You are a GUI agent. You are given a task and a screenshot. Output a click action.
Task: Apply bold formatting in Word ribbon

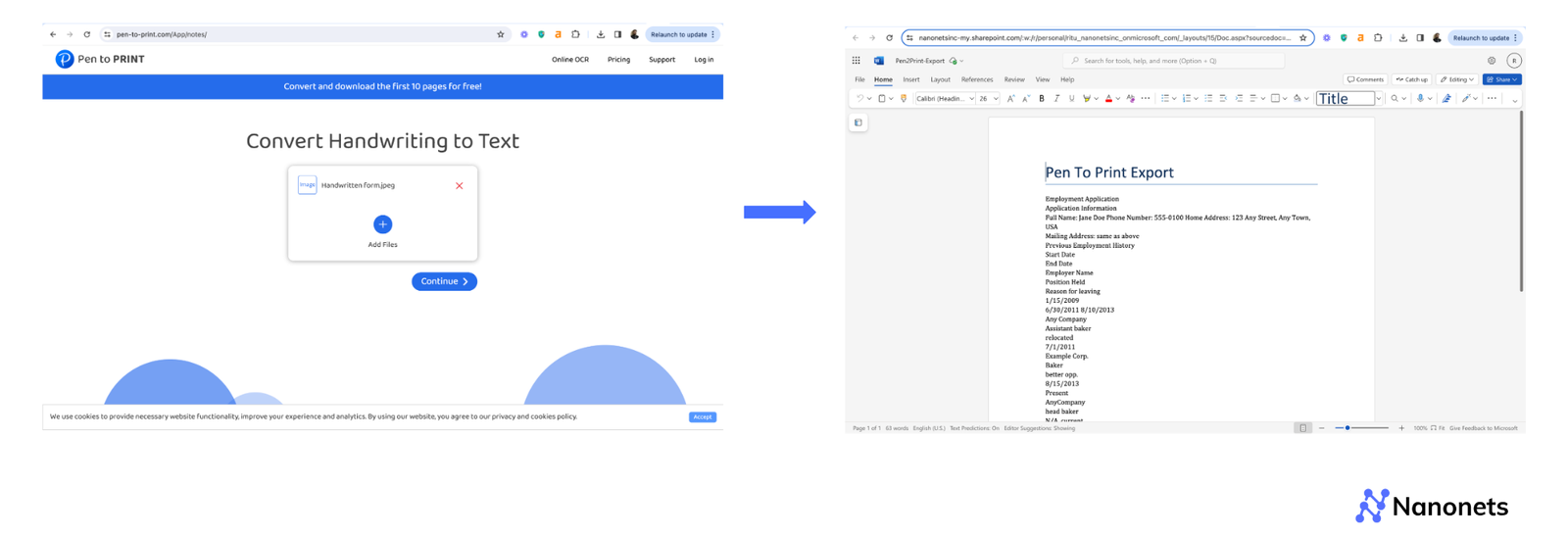point(1041,99)
